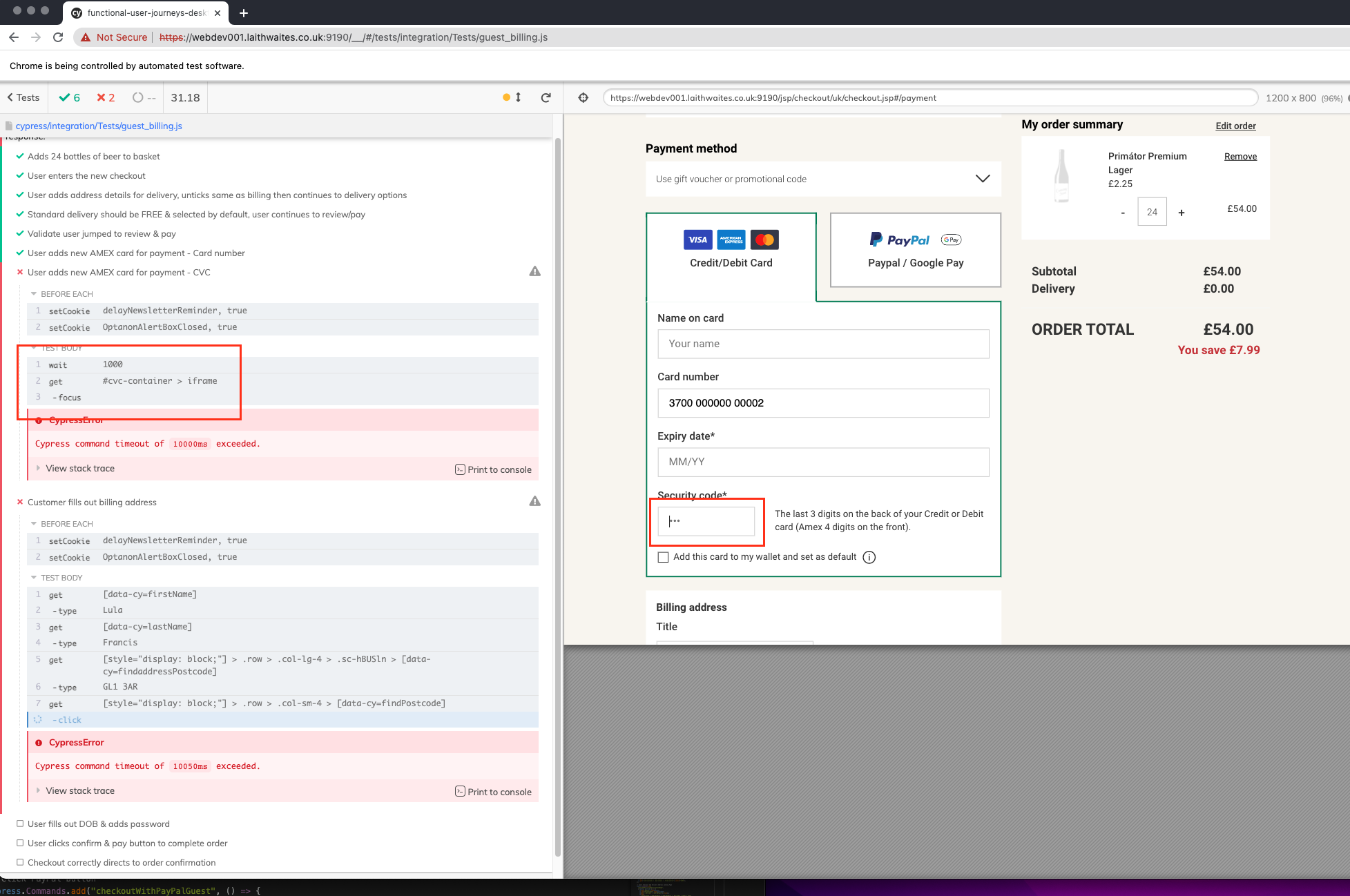Screen dimensions: 1350x896
Task: Click the Expiry date MM/YY field
Action: pyautogui.click(x=823, y=462)
